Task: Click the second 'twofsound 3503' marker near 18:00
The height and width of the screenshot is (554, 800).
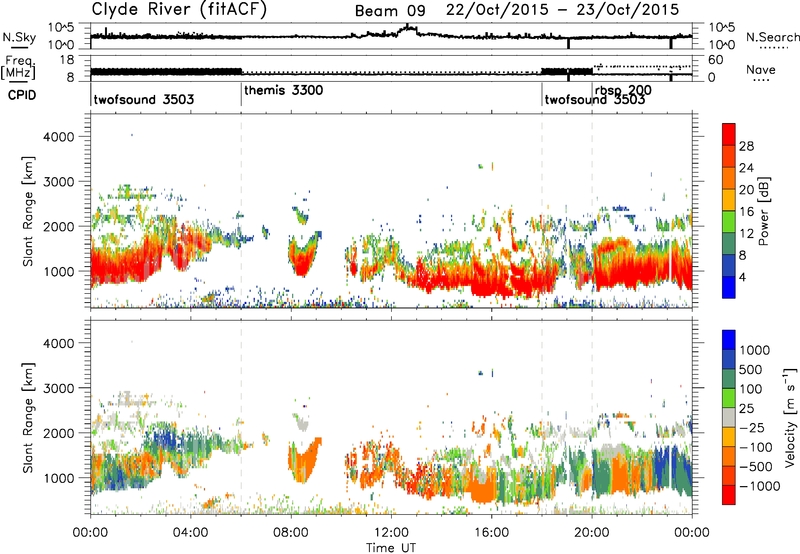Action: click(595, 99)
